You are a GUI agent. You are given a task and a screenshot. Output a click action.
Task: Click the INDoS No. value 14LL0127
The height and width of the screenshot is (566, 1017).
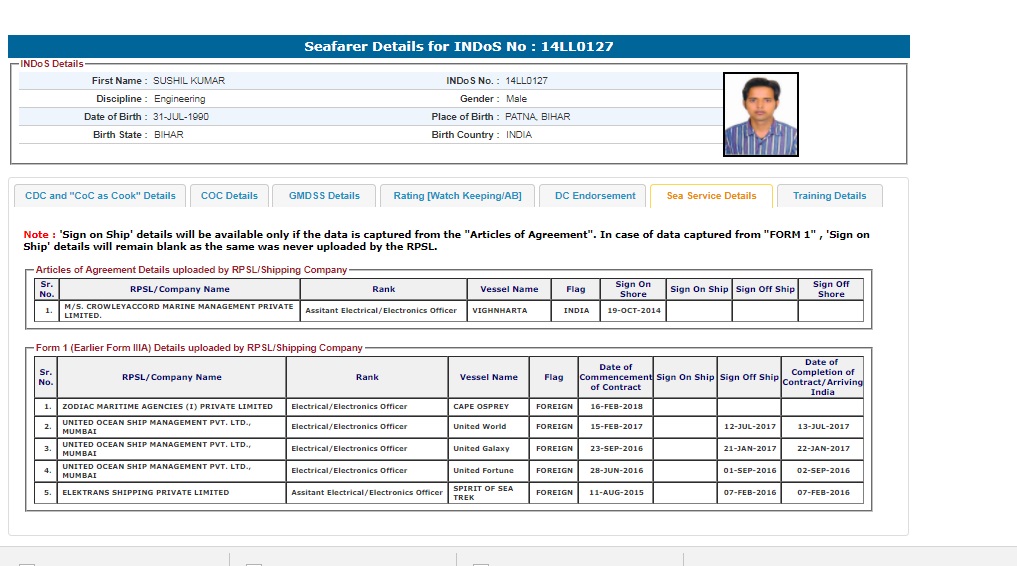526,81
